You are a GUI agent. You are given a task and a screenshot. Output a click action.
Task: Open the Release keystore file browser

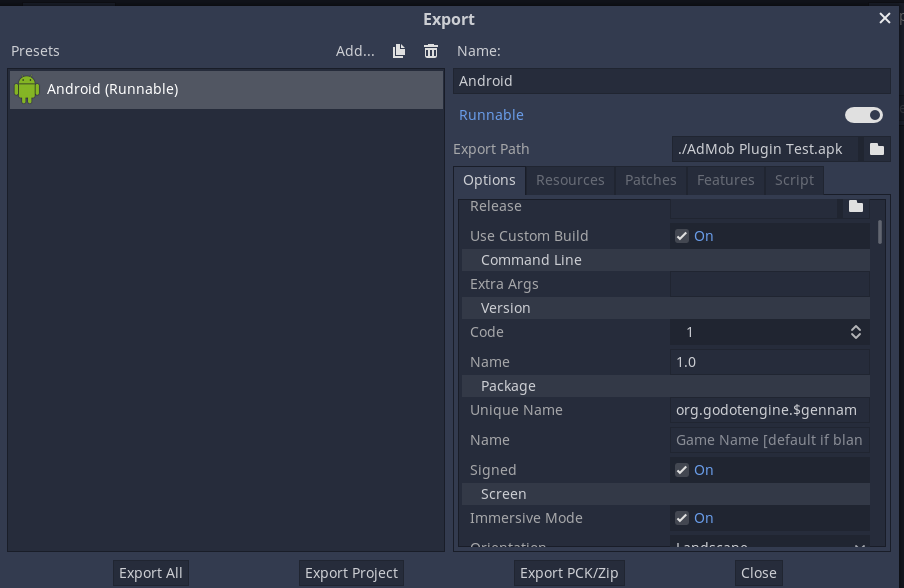coord(856,205)
